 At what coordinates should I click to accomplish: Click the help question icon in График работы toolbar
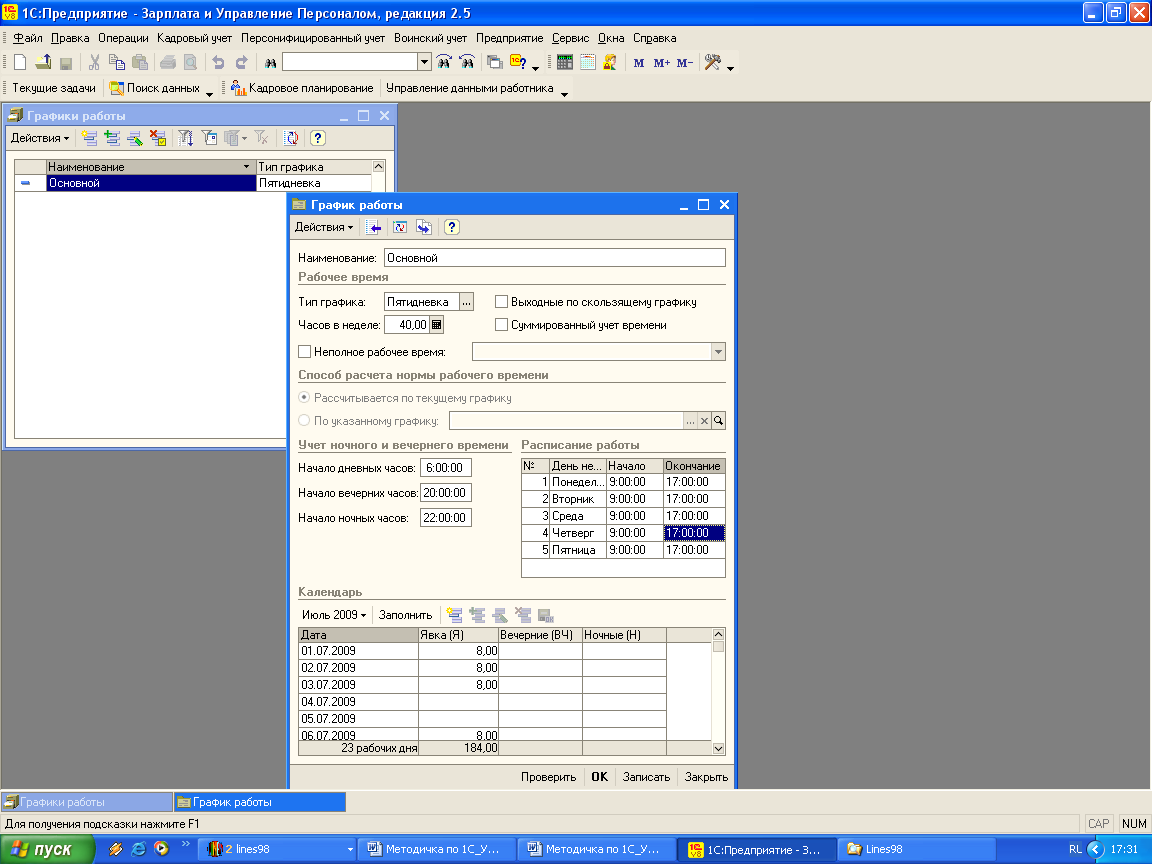click(x=452, y=227)
